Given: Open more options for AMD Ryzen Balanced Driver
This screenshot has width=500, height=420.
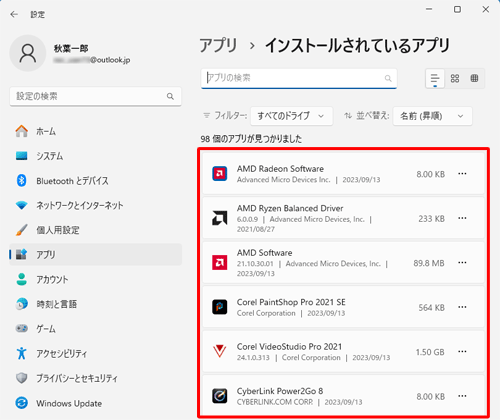Looking at the screenshot, I should (x=462, y=218).
